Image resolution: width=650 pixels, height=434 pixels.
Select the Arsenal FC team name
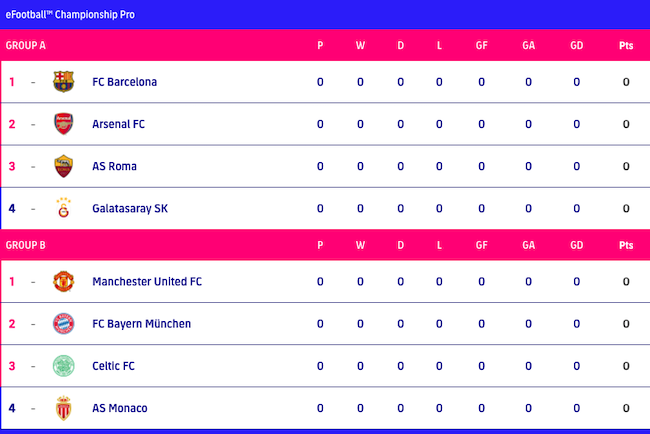click(118, 124)
